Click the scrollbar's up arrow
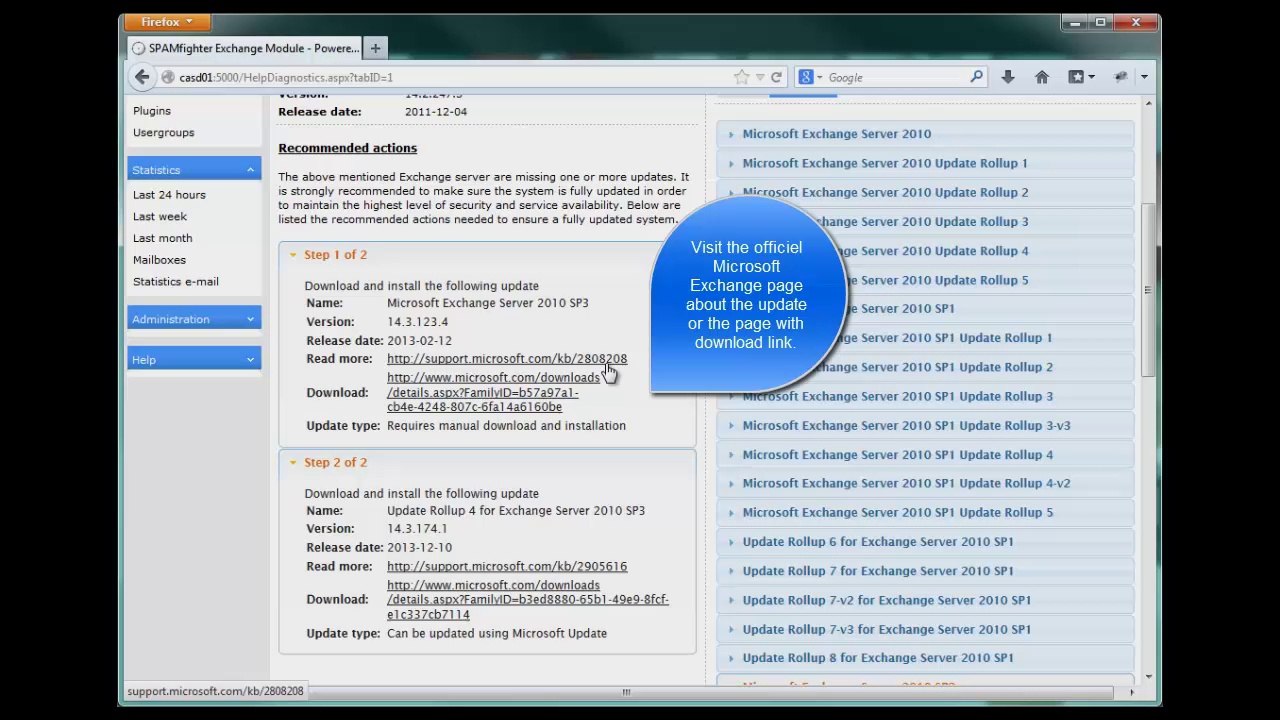1280x720 pixels. pos(1148,104)
